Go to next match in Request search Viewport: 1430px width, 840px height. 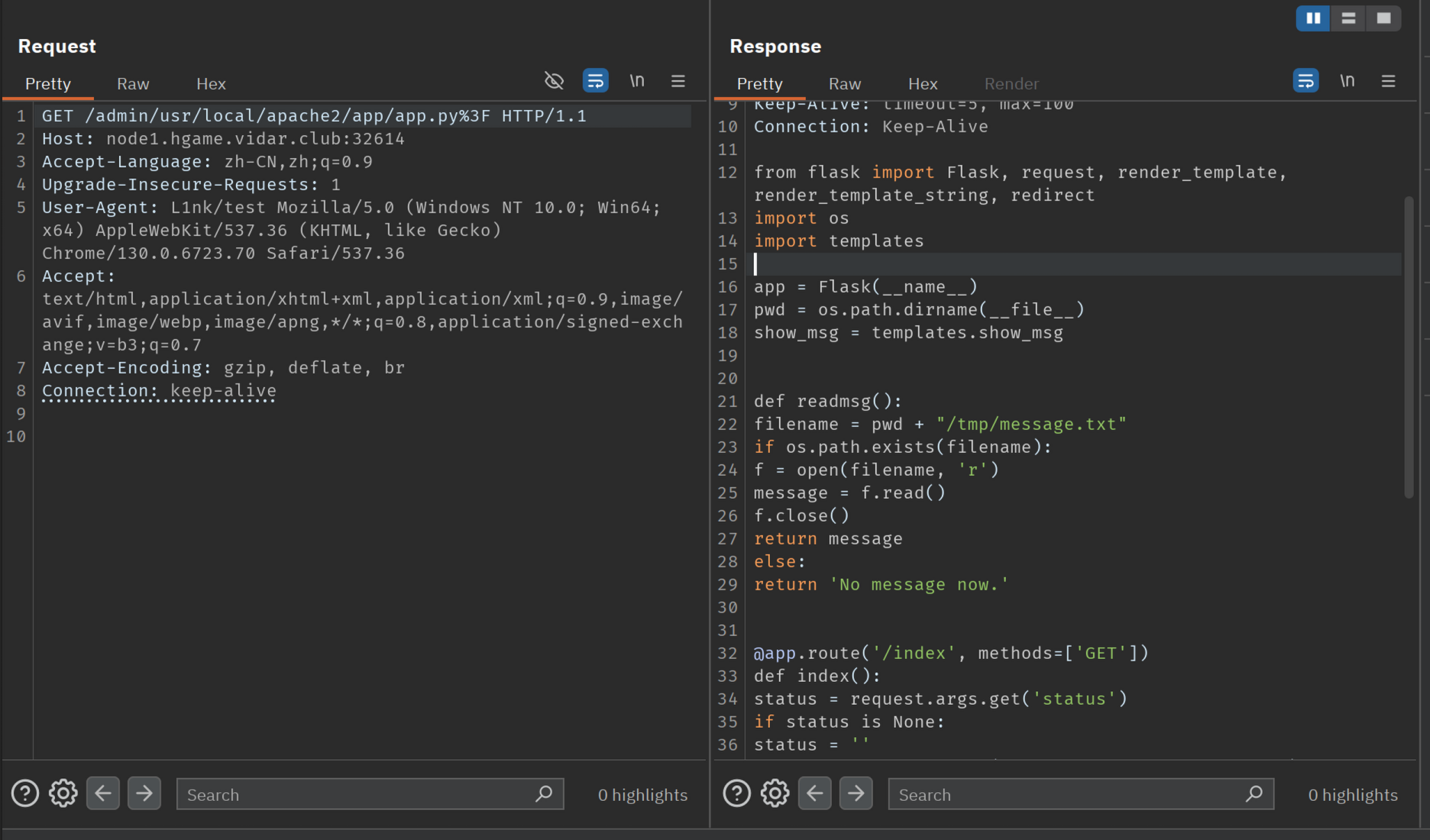[x=144, y=794]
